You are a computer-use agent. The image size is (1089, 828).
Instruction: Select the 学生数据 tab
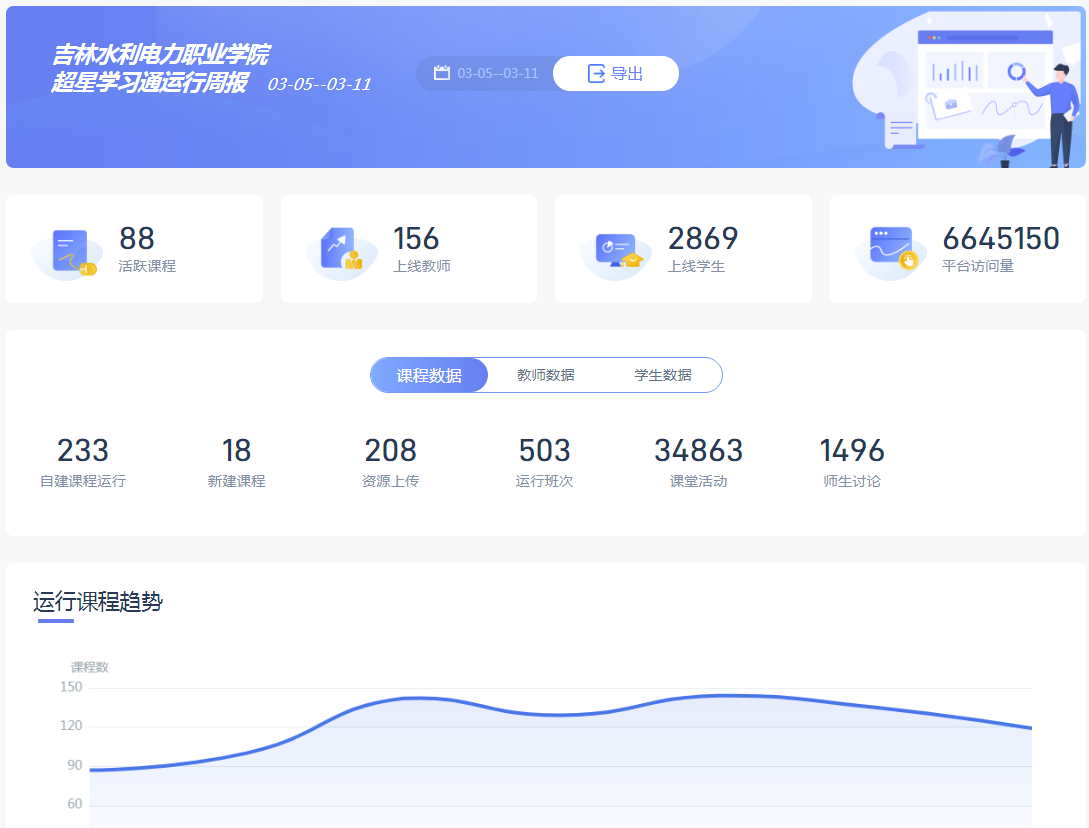pos(663,375)
